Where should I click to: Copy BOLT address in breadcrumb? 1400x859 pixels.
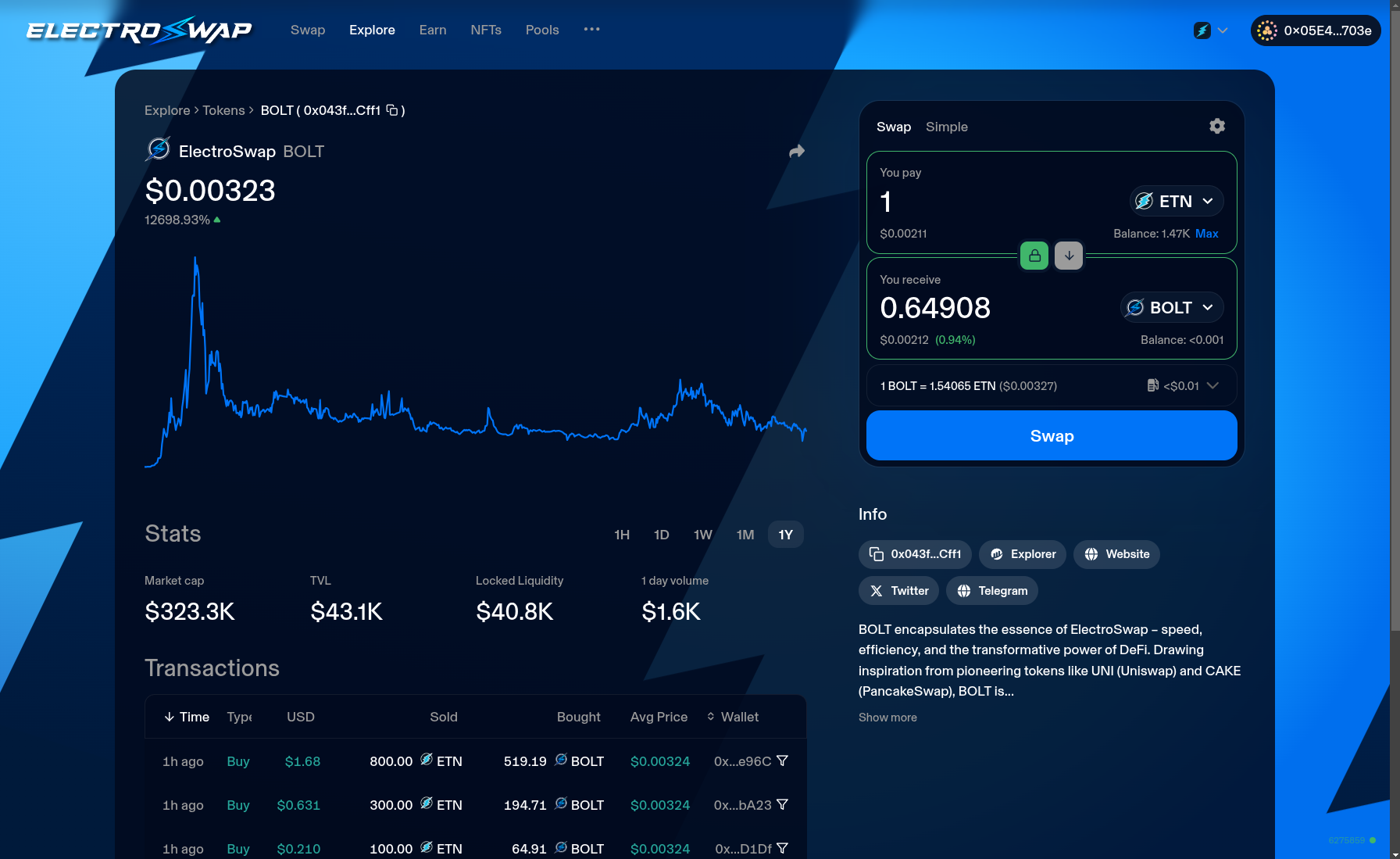392,110
